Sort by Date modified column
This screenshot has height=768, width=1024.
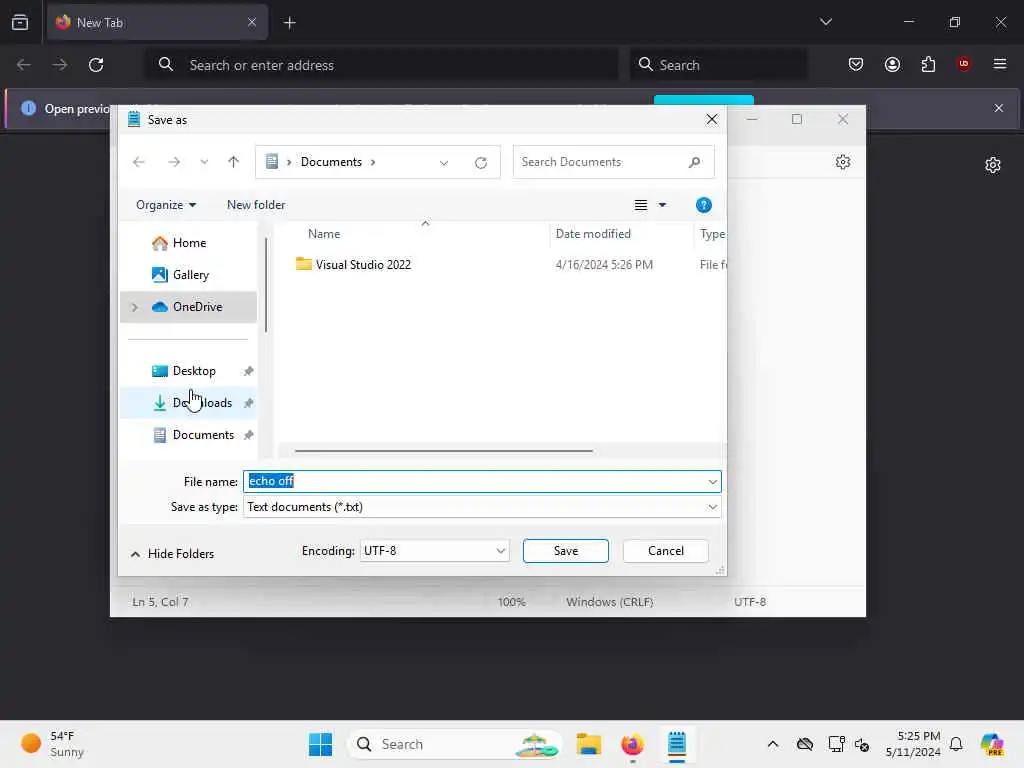pos(593,234)
